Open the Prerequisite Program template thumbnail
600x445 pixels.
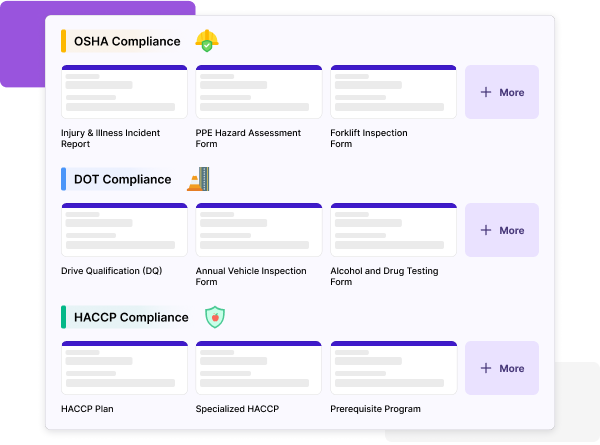click(x=393, y=368)
